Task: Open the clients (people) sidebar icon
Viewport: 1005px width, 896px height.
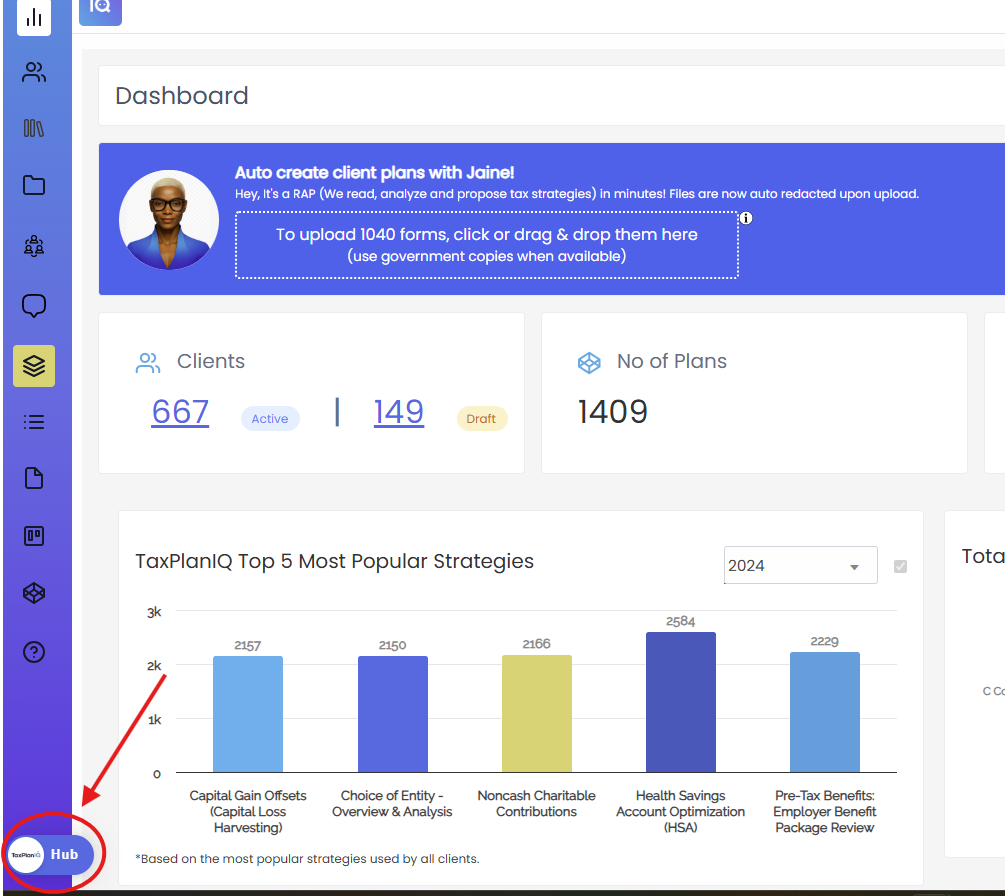Action: pos(34,72)
